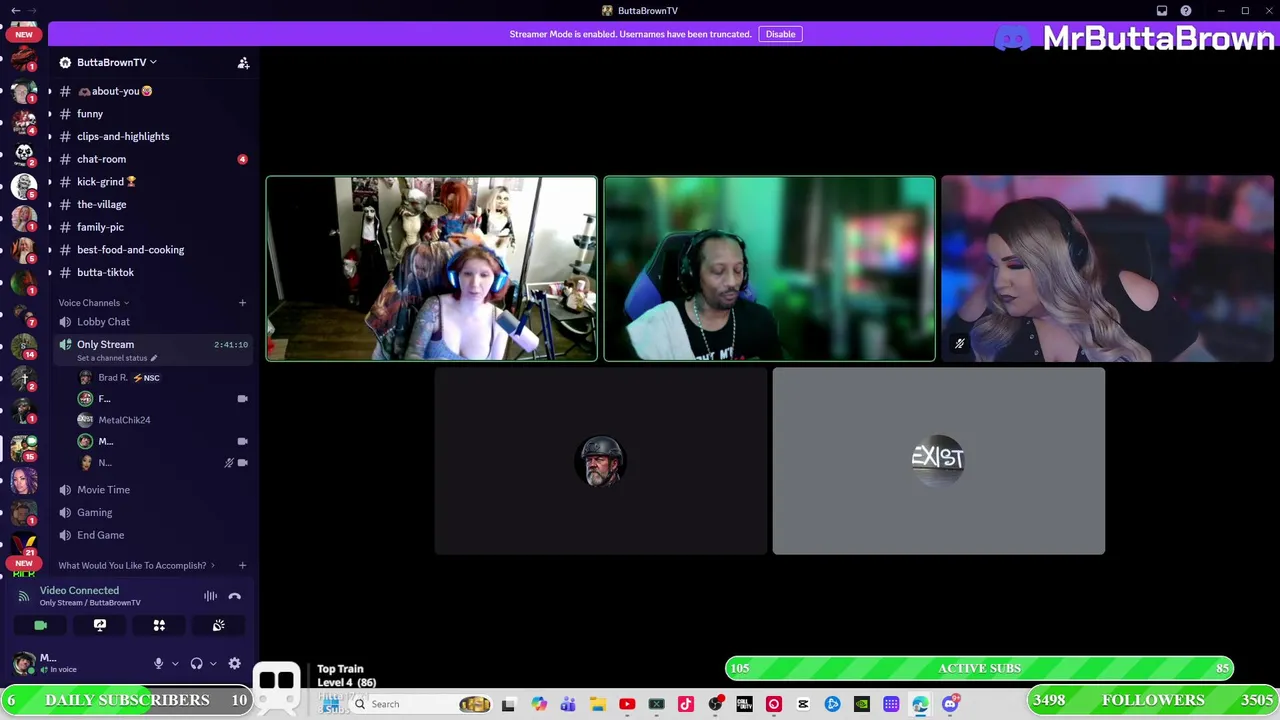This screenshot has width=1280, height=720.
Task: Open Copilot from the taskbar
Action: (539, 704)
